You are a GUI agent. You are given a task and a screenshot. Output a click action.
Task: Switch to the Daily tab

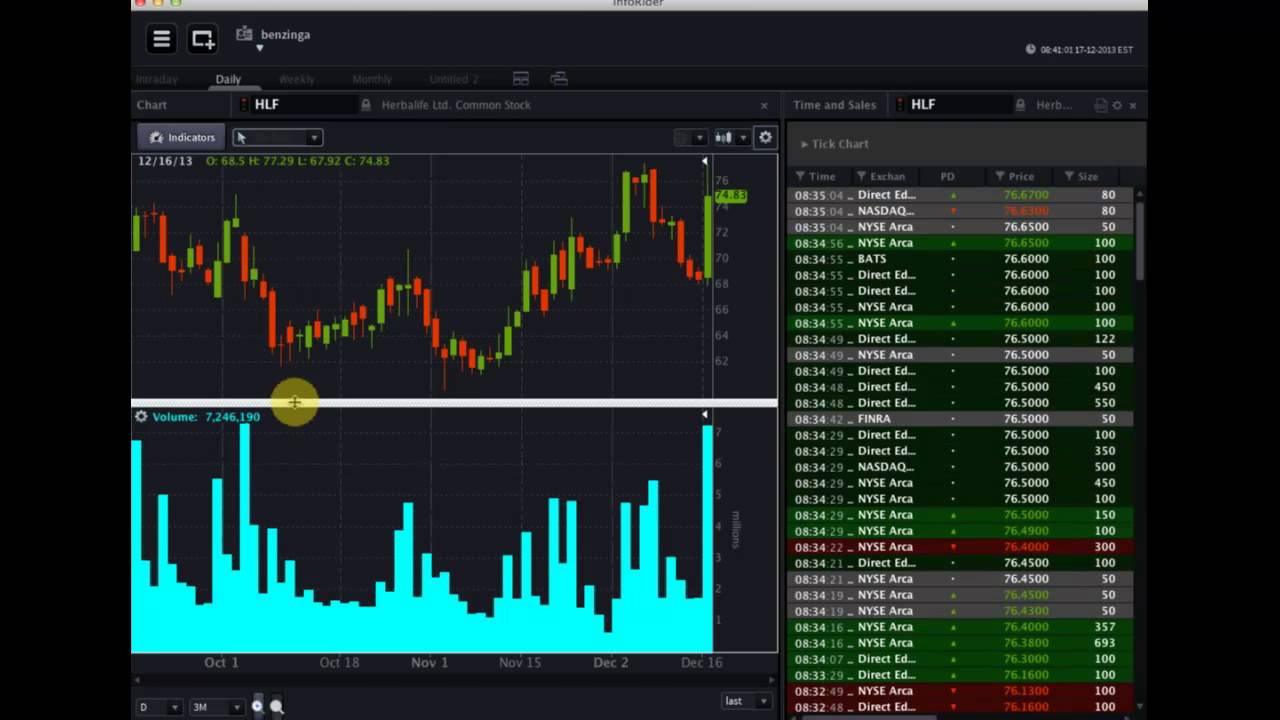pyautogui.click(x=228, y=79)
